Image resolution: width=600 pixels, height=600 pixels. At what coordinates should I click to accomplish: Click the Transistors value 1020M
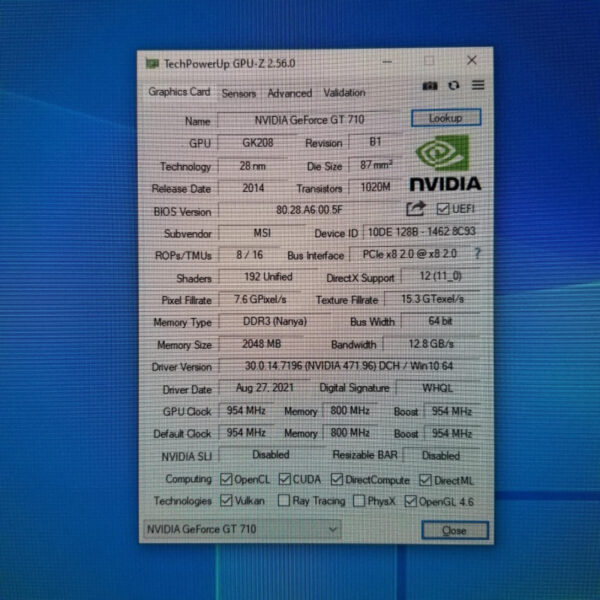tap(375, 187)
